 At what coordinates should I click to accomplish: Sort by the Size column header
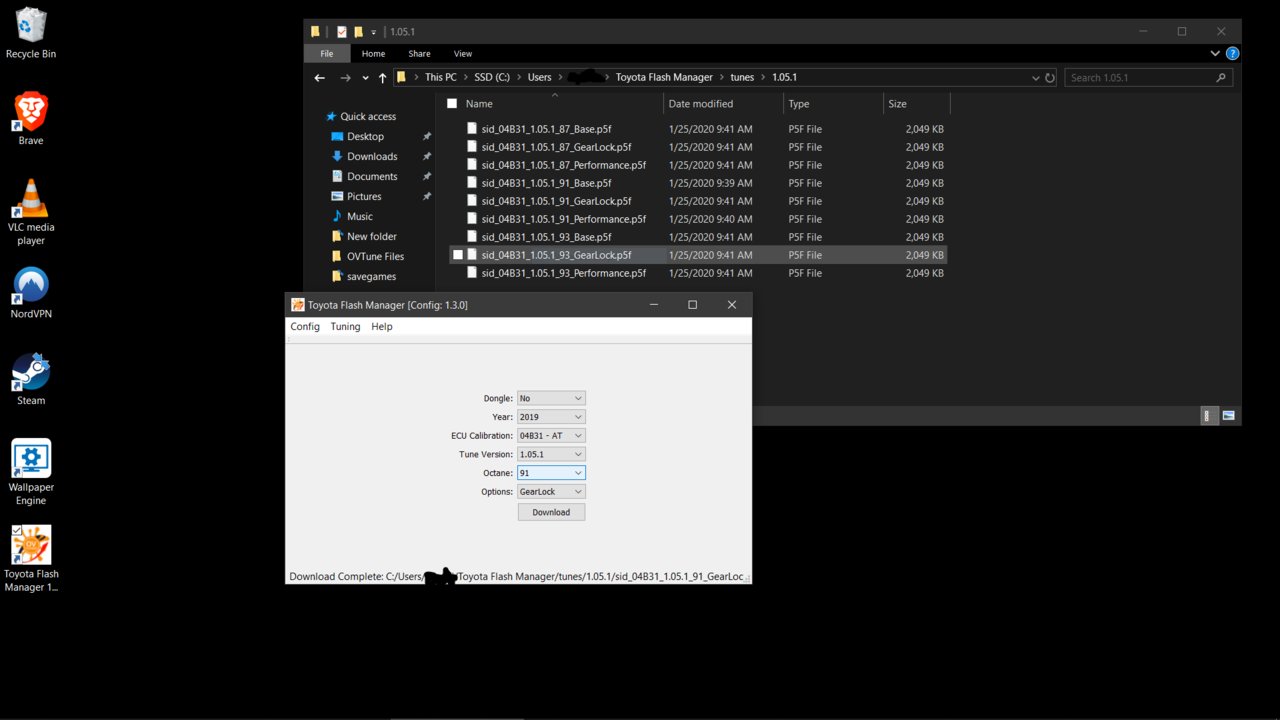click(897, 104)
